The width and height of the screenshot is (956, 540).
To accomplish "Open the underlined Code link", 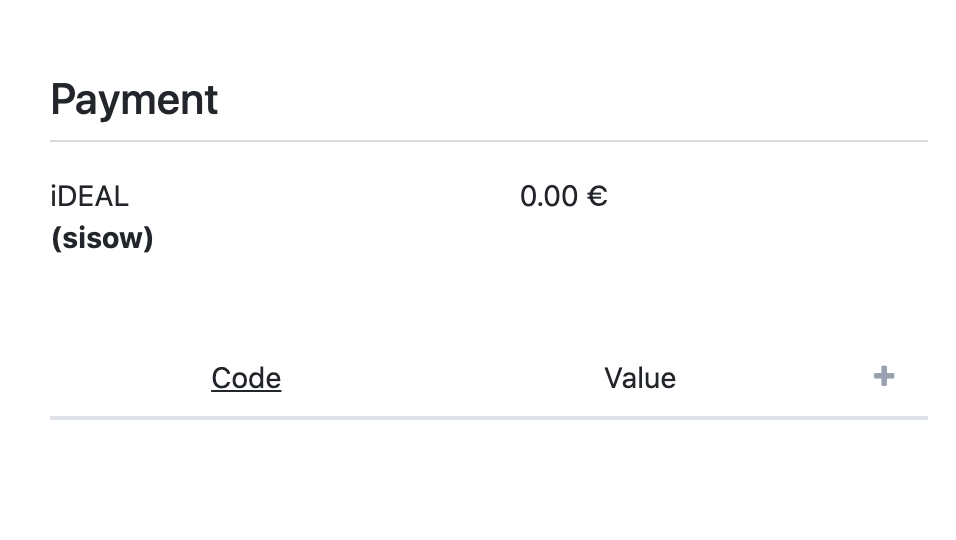I will (x=246, y=378).
